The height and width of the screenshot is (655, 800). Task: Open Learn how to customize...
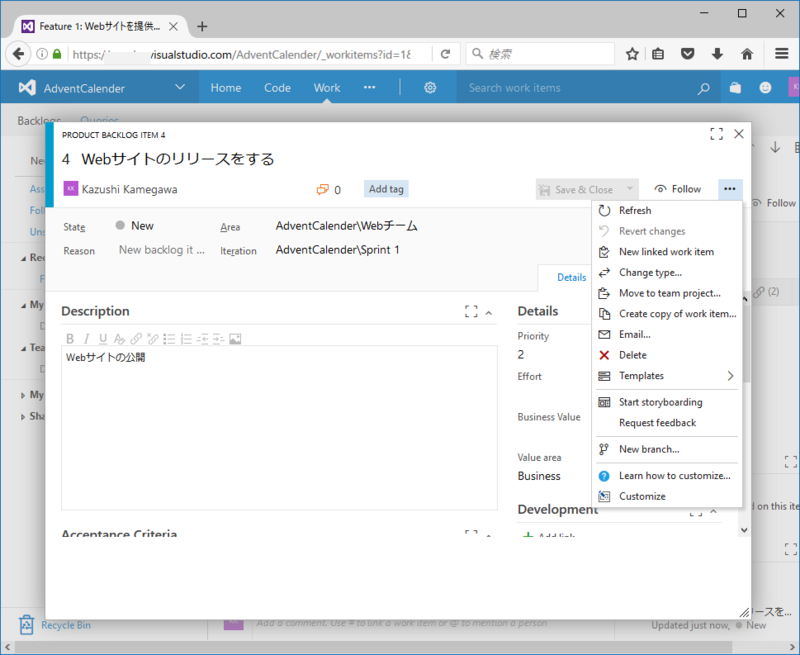coord(666,476)
